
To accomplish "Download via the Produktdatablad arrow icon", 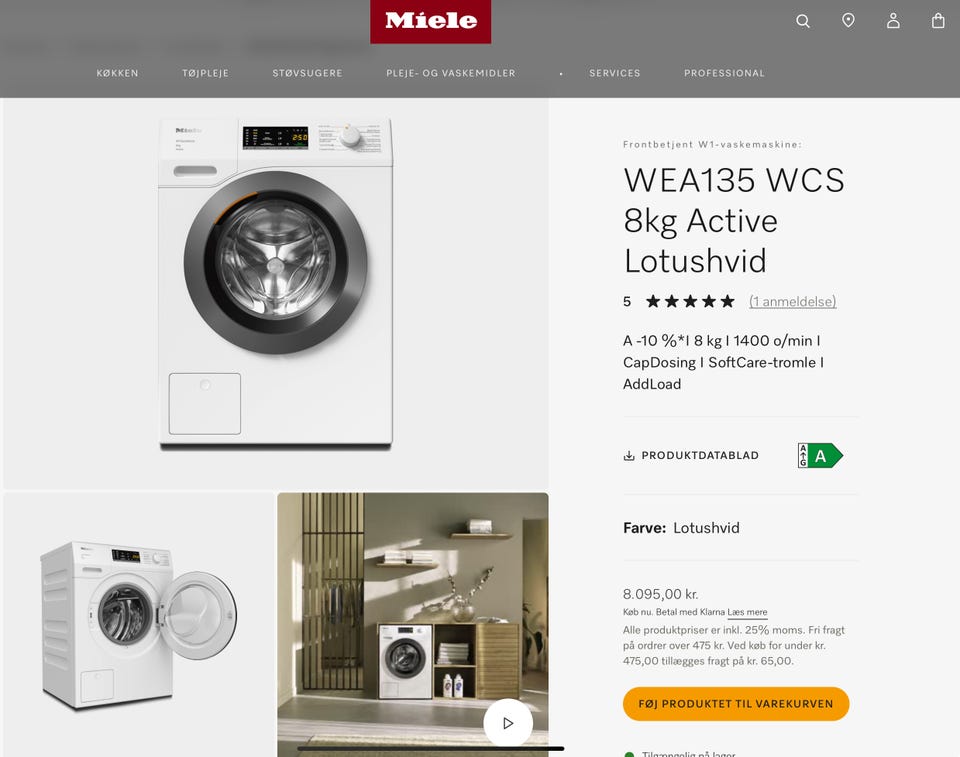I will (629, 456).
